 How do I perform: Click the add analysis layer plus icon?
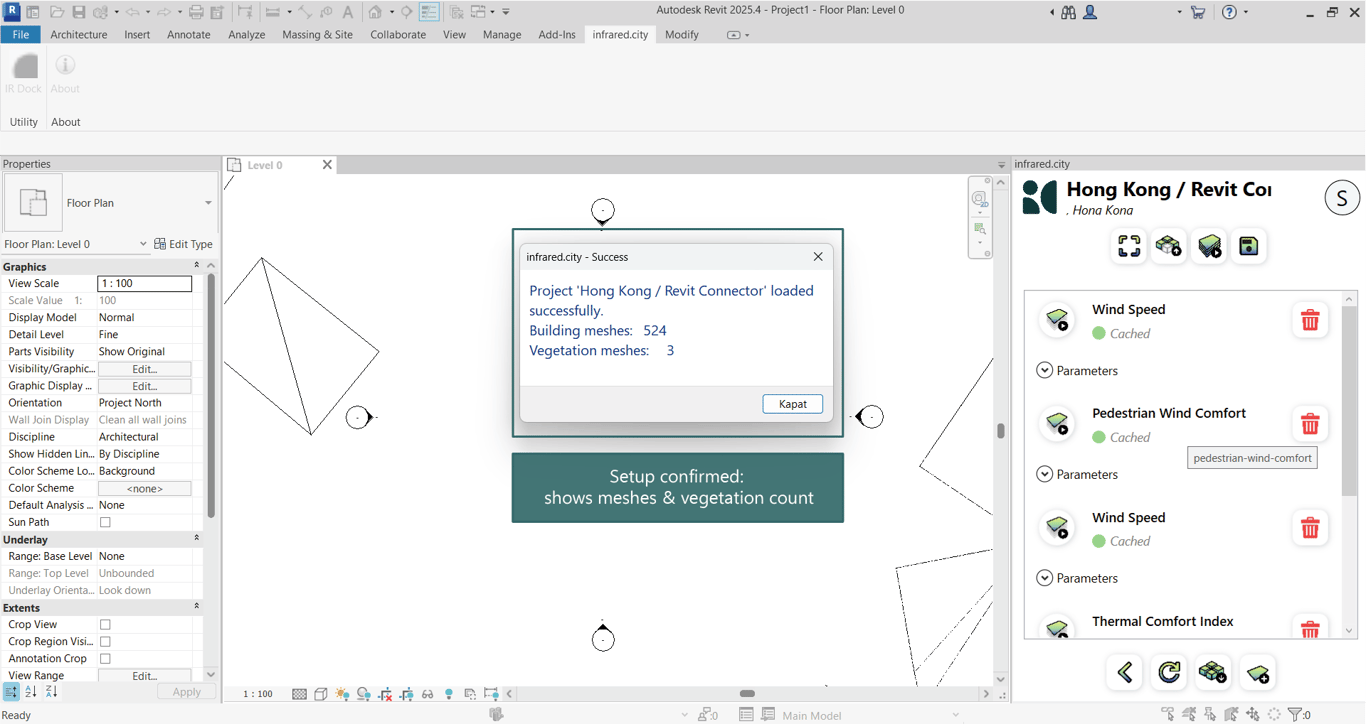tap(1258, 672)
